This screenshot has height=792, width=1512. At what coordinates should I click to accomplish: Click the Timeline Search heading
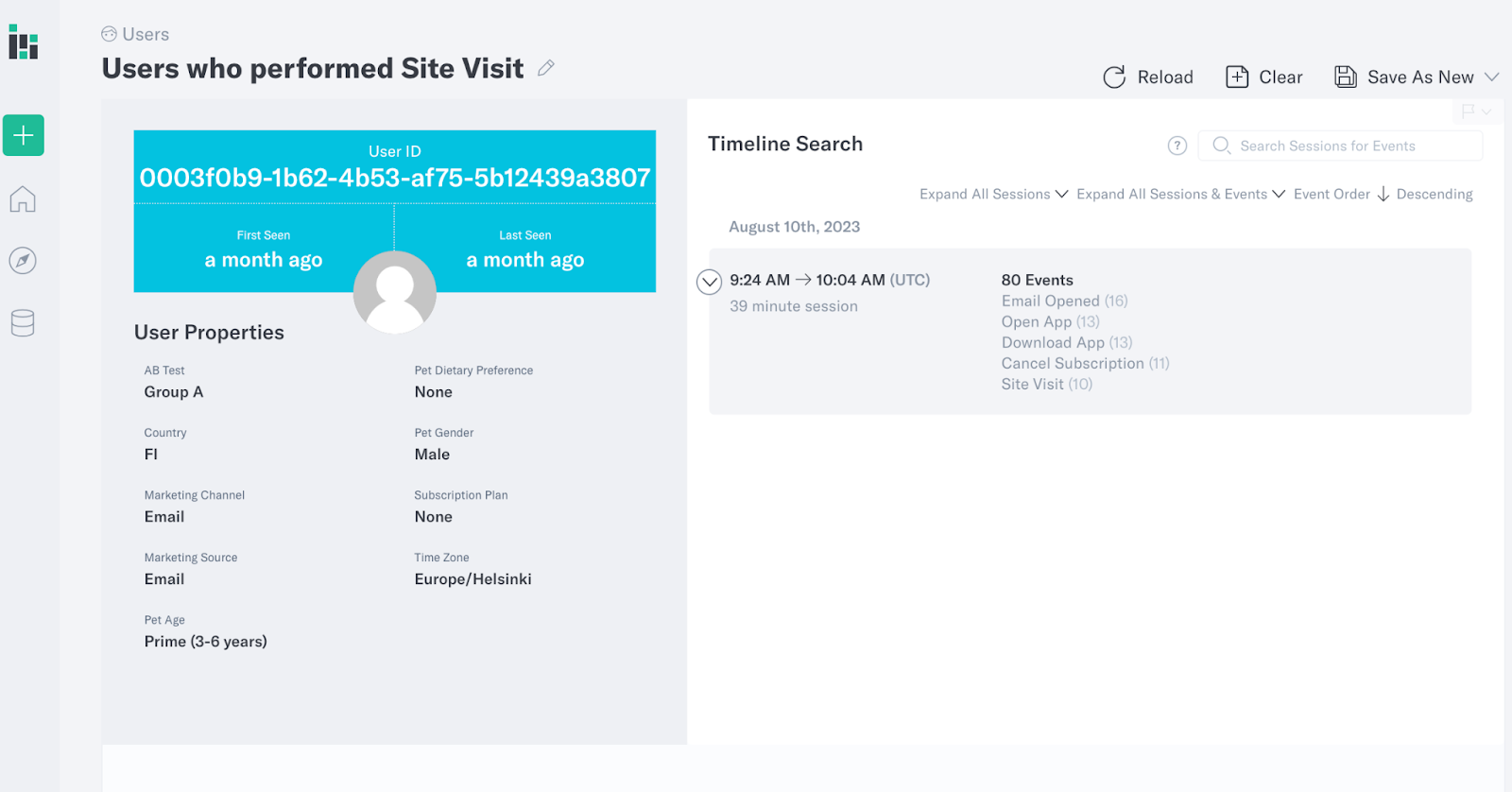pyautogui.click(x=785, y=144)
